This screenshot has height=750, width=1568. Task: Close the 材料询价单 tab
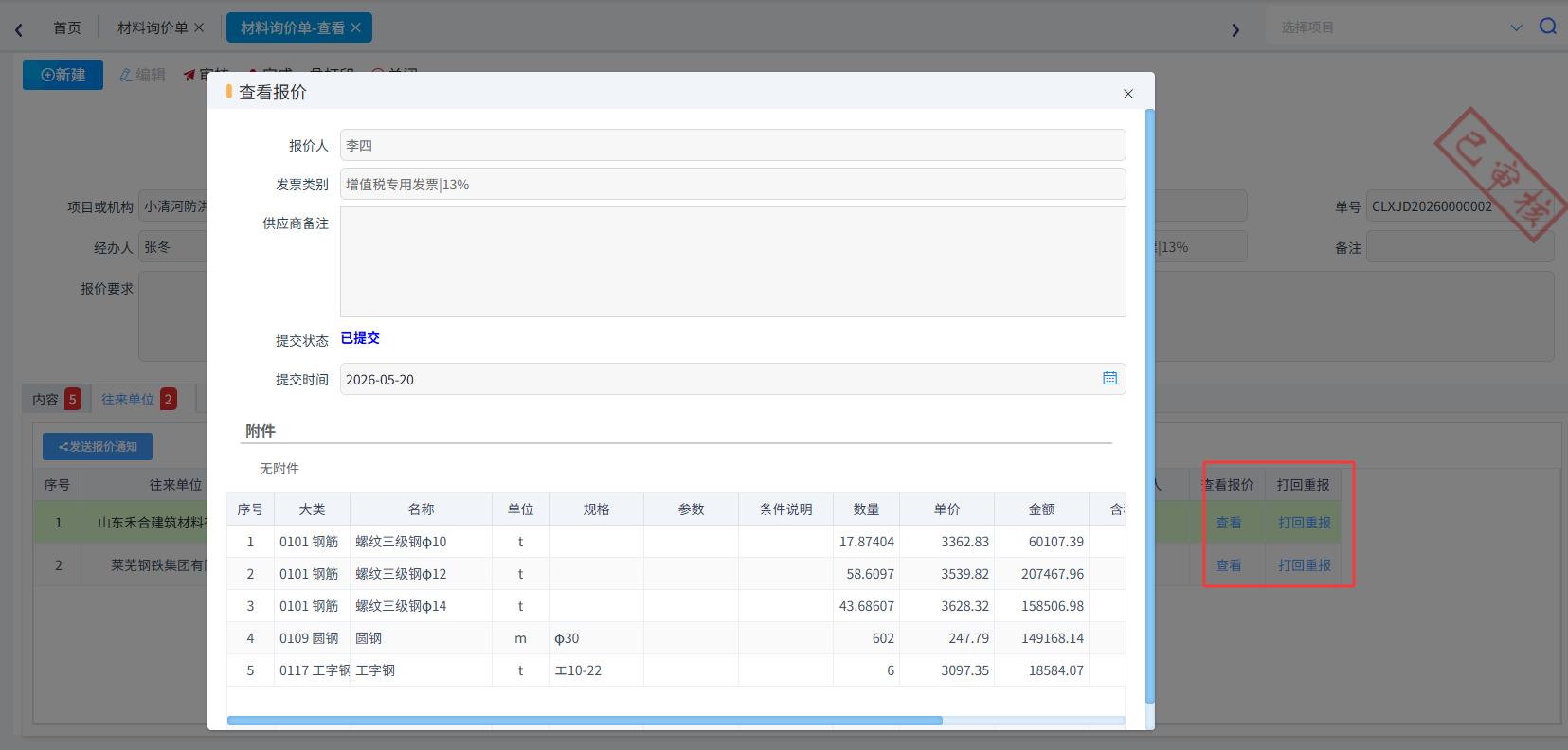(199, 27)
